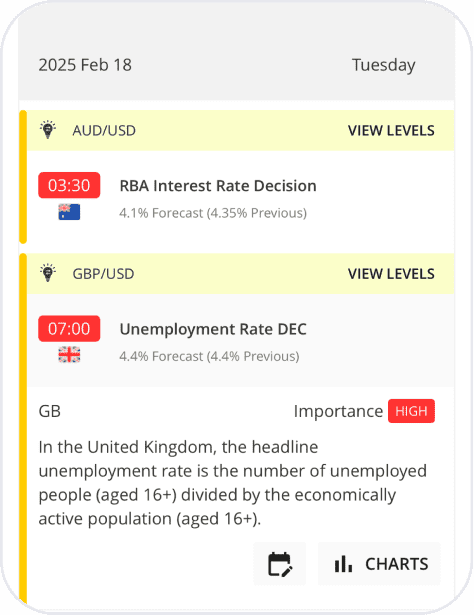474x615 pixels.
Task: Click the Australian flag icon
Action: pyautogui.click(x=69, y=212)
